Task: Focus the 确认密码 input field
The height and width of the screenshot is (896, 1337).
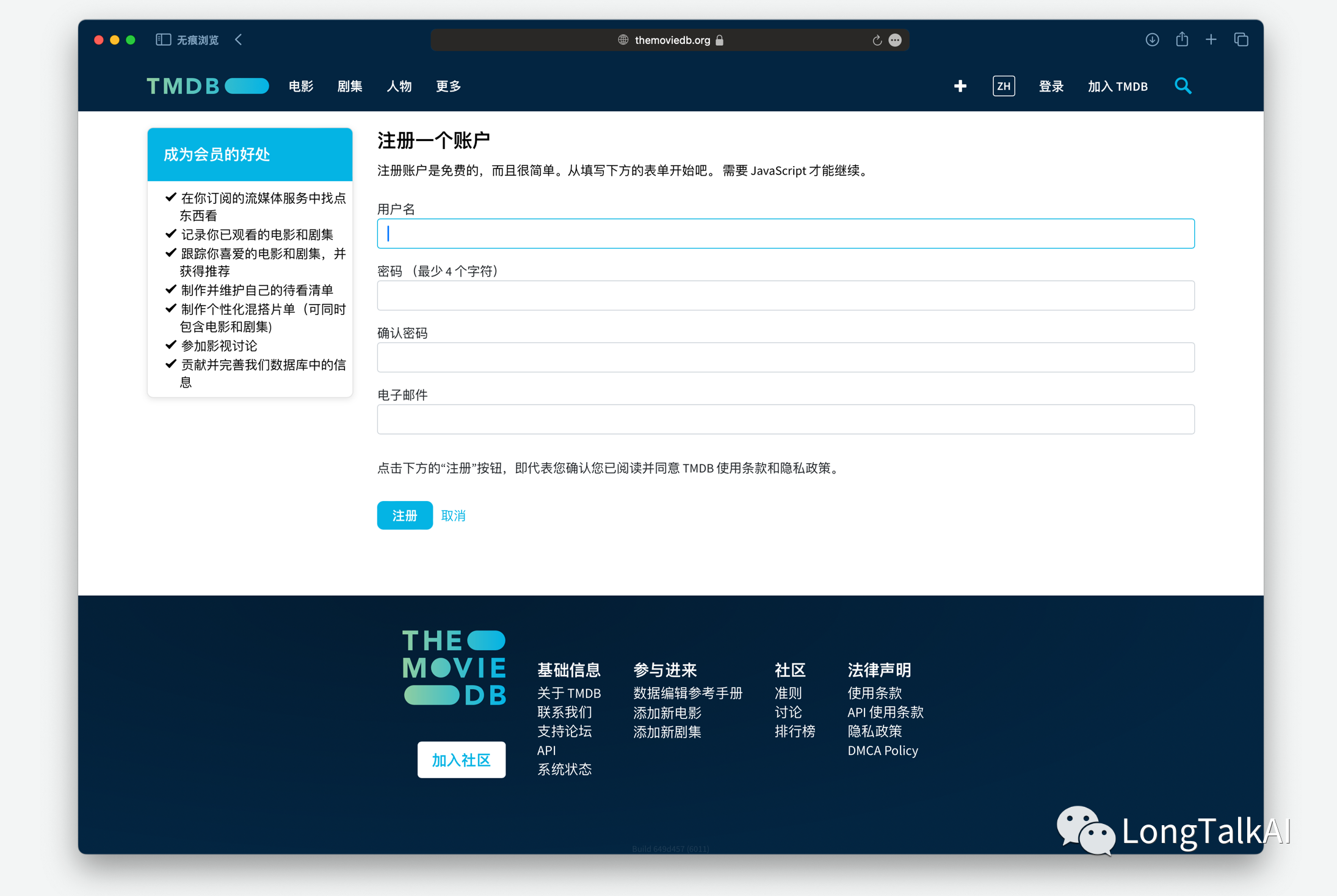Action: click(x=786, y=358)
